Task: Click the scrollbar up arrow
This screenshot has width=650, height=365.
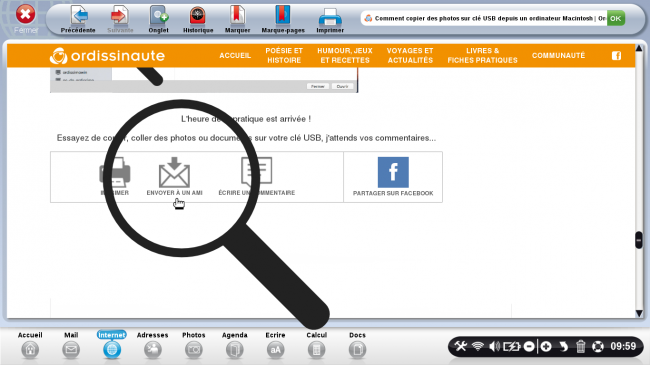Action: click(x=639, y=49)
